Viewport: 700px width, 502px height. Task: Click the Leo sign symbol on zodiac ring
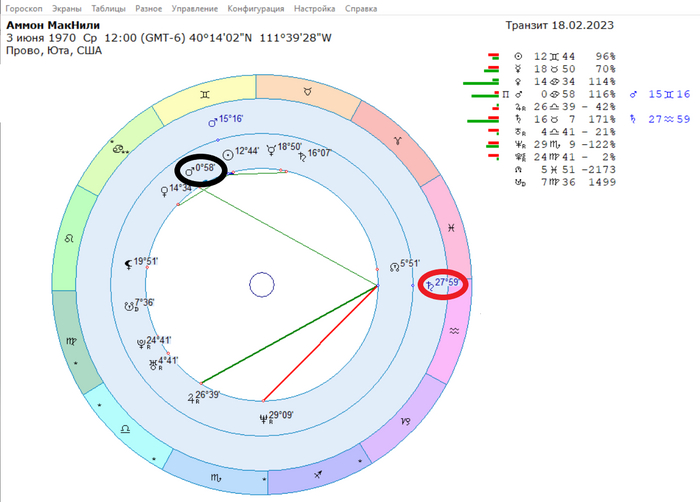point(69,238)
